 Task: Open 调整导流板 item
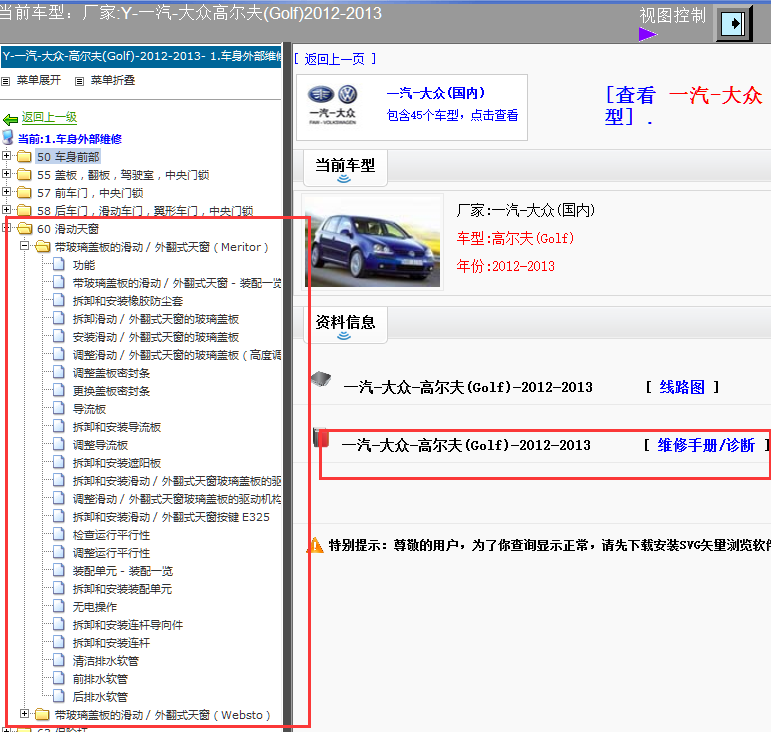[100, 445]
